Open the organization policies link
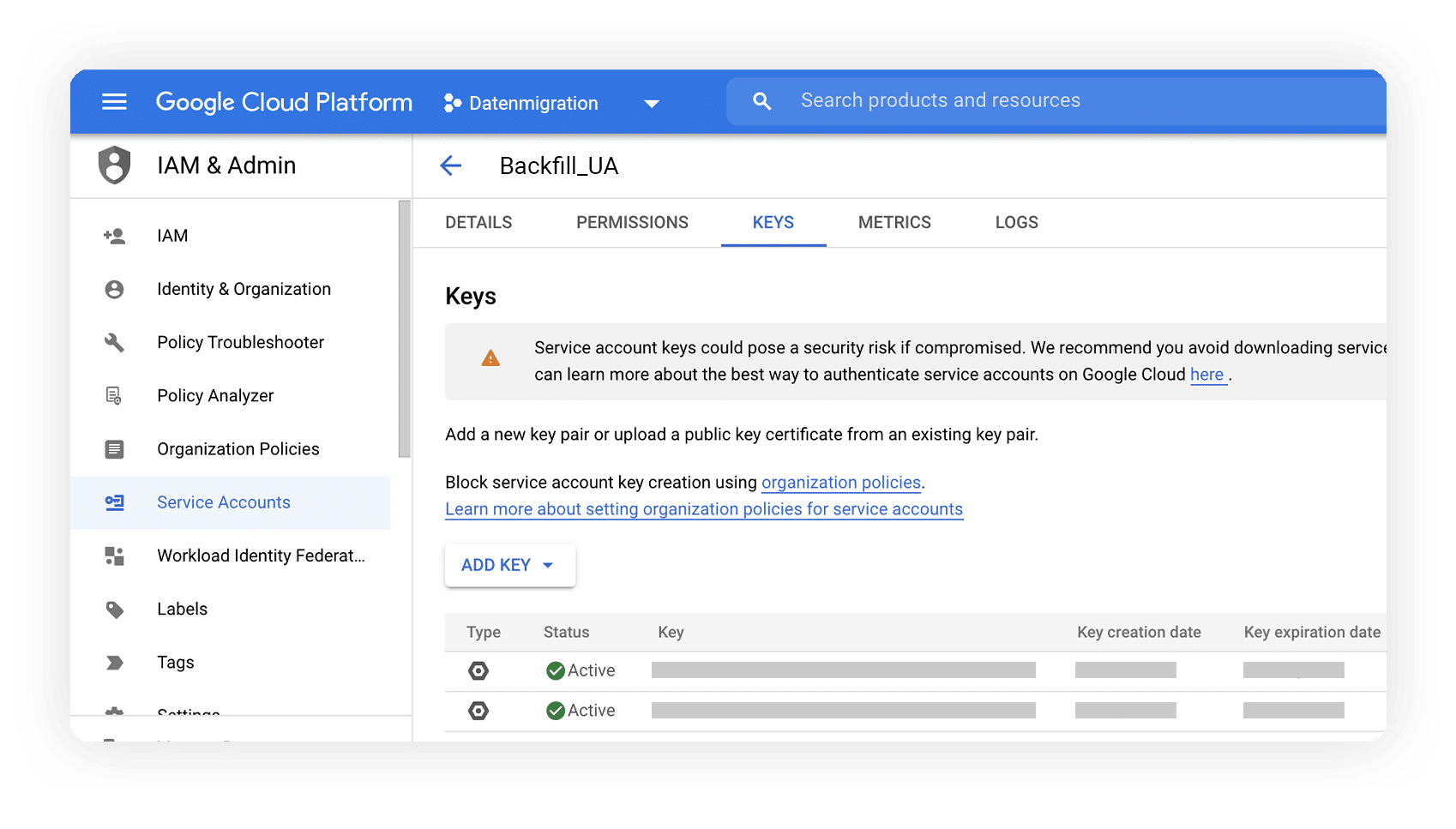Image resolution: width=1456 pixels, height=829 pixels. [841, 483]
